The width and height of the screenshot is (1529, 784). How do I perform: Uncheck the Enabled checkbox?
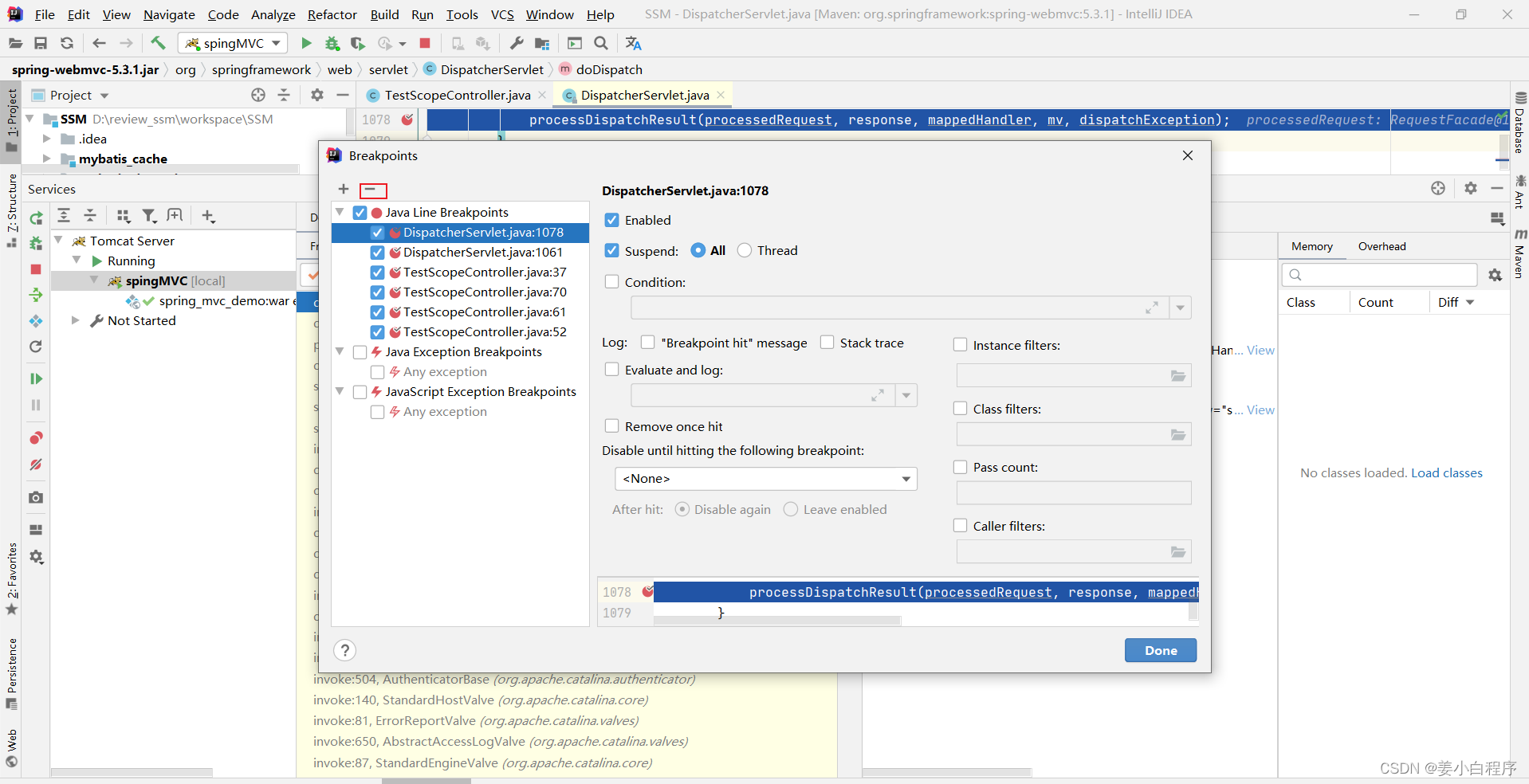tap(611, 220)
